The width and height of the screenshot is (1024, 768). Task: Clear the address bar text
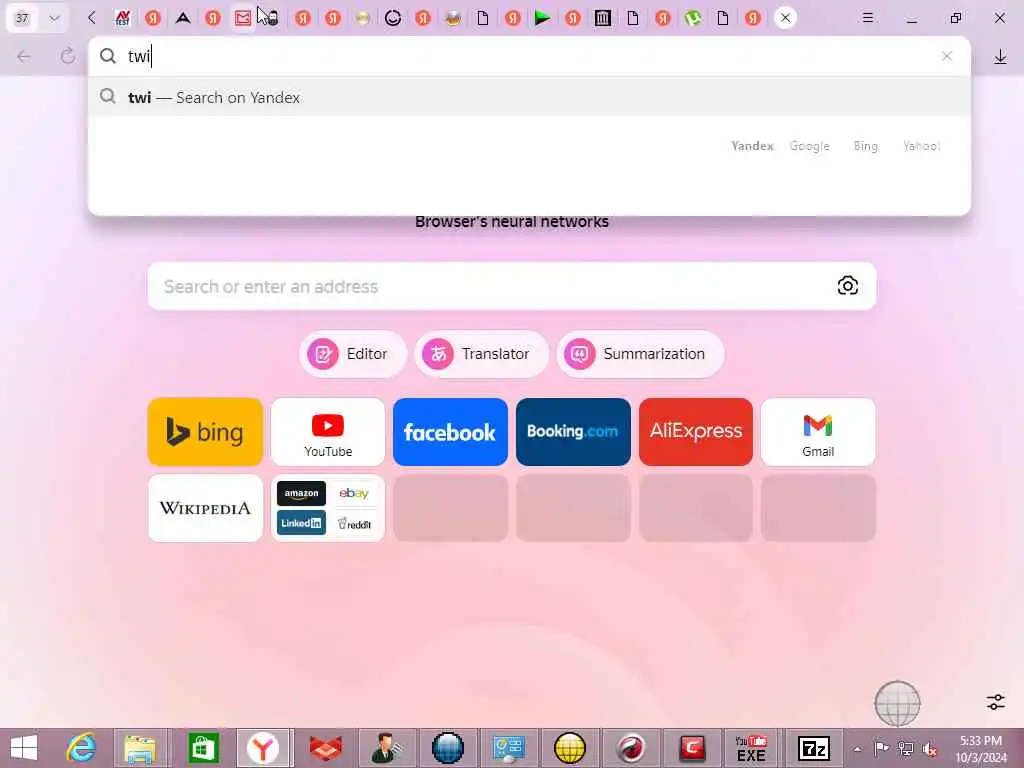coord(947,57)
